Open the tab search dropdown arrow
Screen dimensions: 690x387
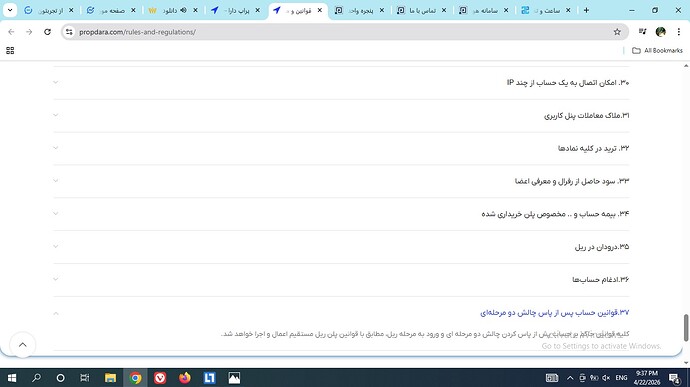10,10
